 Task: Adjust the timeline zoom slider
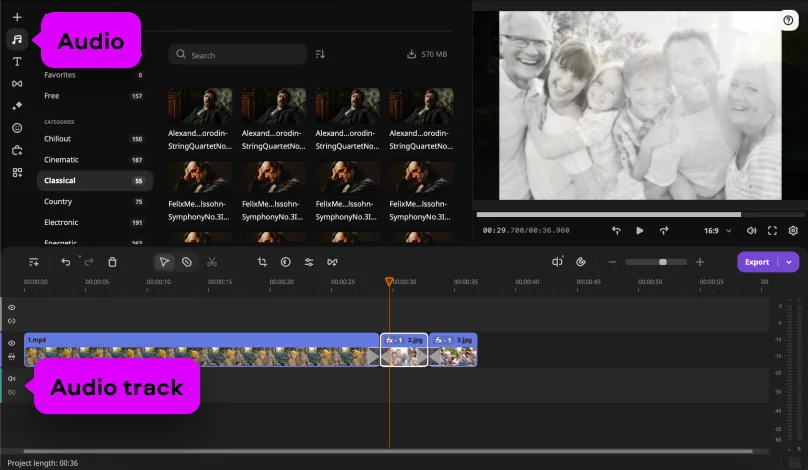click(662, 262)
